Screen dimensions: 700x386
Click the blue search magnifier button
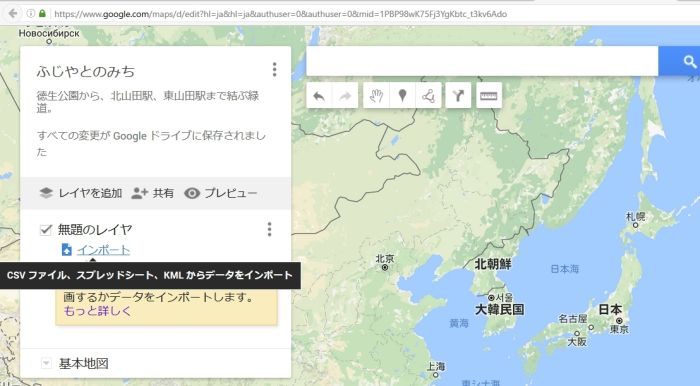[x=689, y=61]
